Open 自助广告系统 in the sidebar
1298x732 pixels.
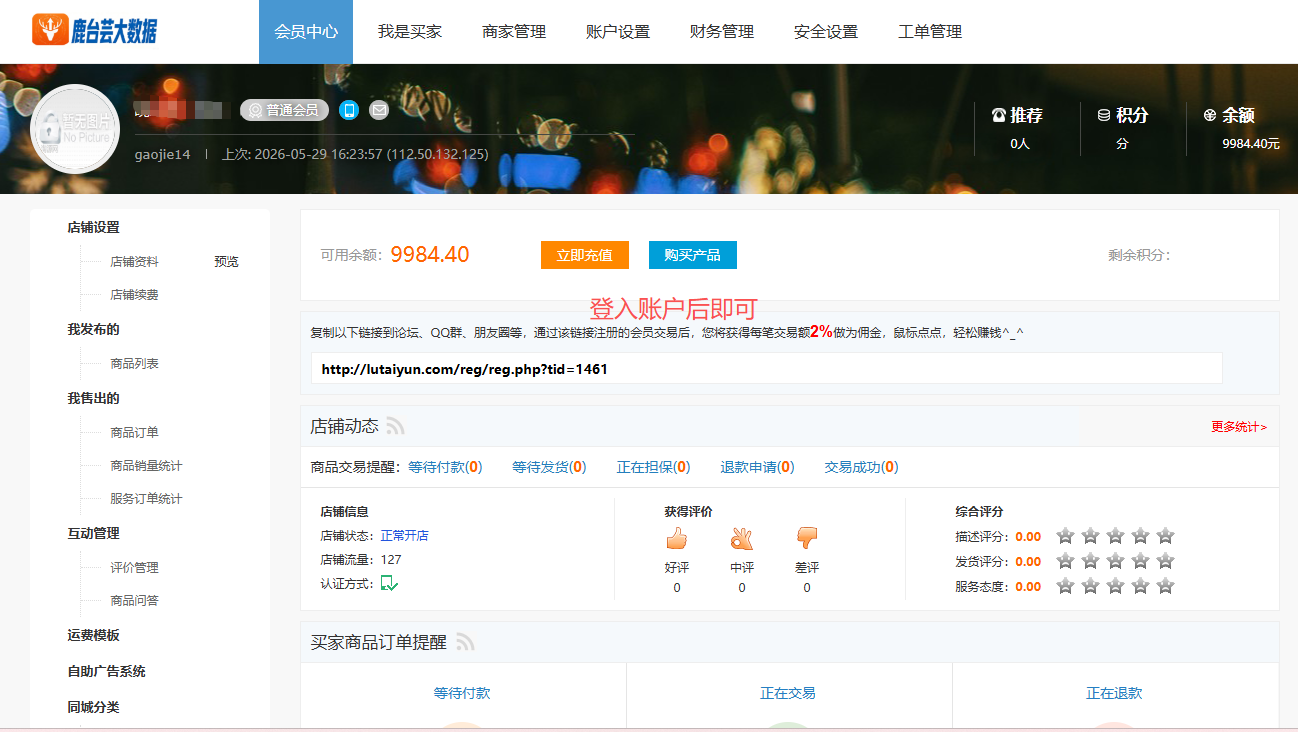(x=106, y=672)
